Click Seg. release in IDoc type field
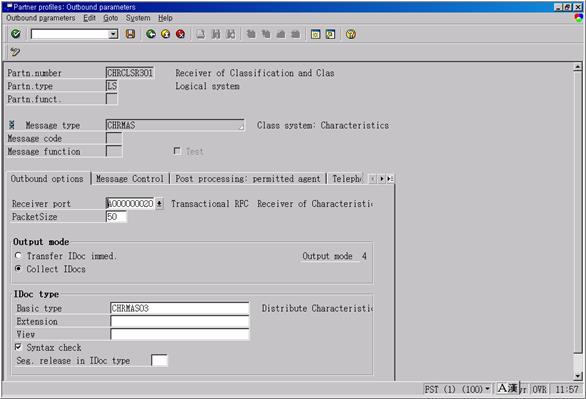The image size is (586, 399). pyautogui.click(x=159, y=361)
